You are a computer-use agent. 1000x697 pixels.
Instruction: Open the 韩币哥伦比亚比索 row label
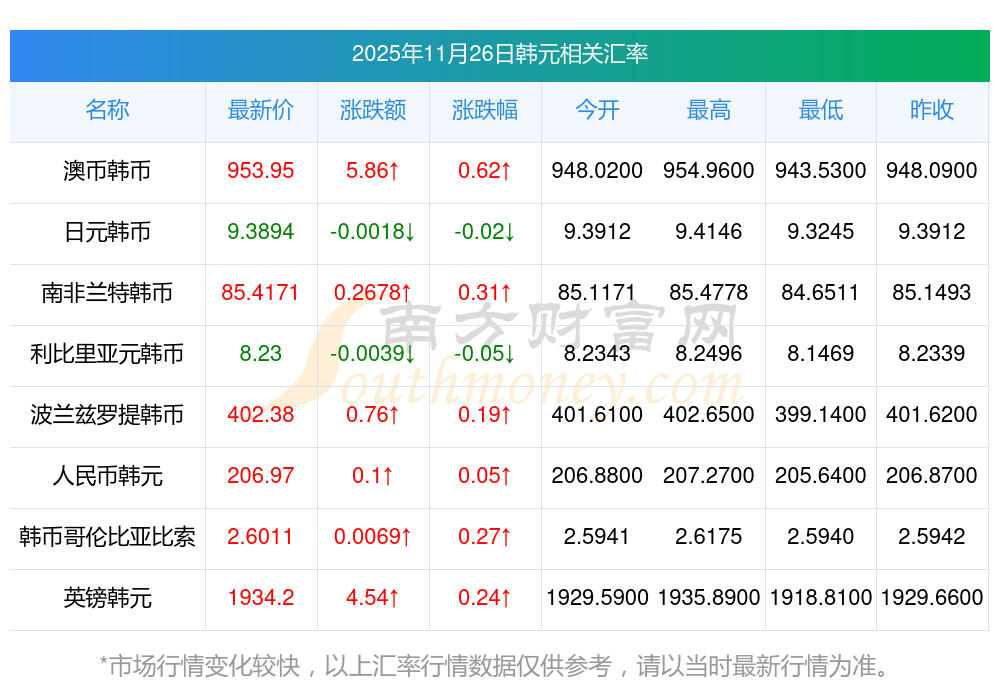[x=107, y=537]
